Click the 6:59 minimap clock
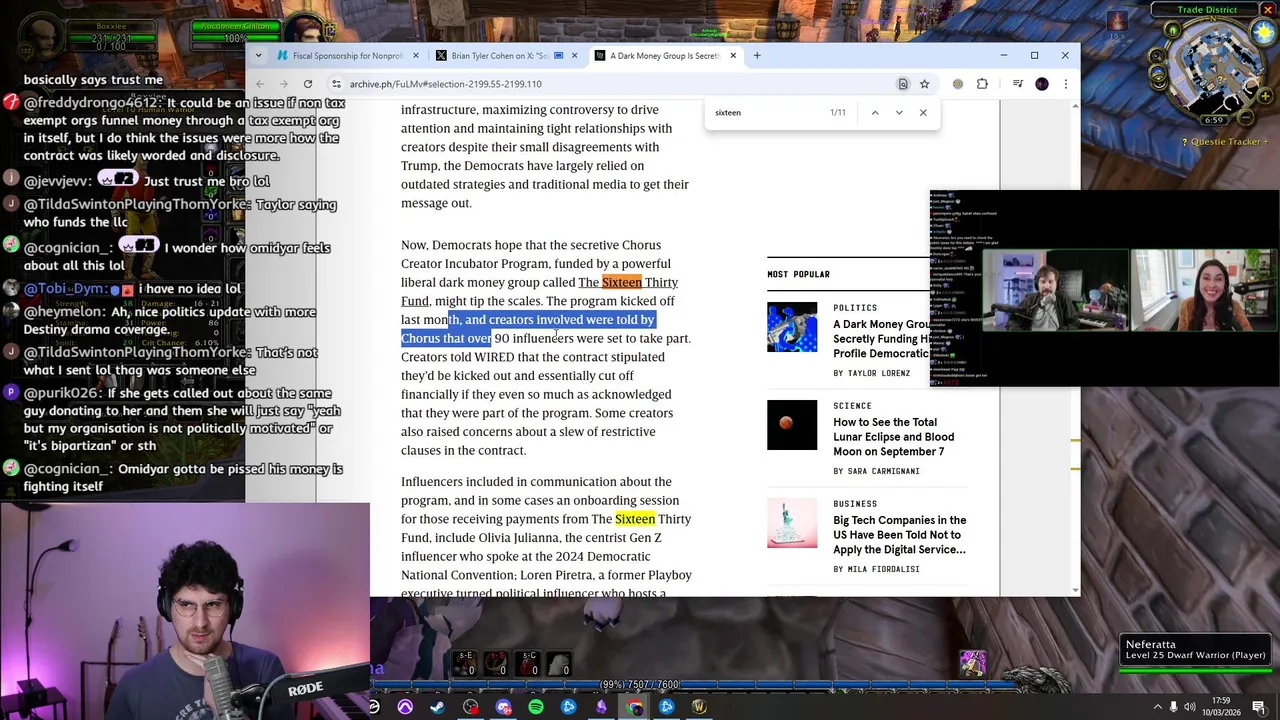Image resolution: width=1280 pixels, height=720 pixels. (x=1214, y=120)
